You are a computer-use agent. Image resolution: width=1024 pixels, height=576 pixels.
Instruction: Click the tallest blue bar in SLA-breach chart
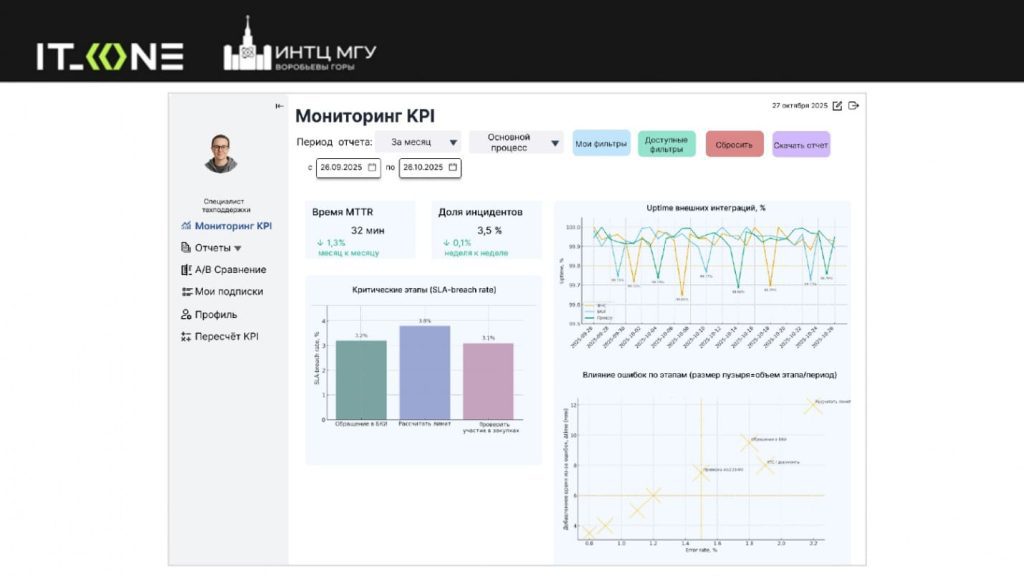(x=425, y=372)
